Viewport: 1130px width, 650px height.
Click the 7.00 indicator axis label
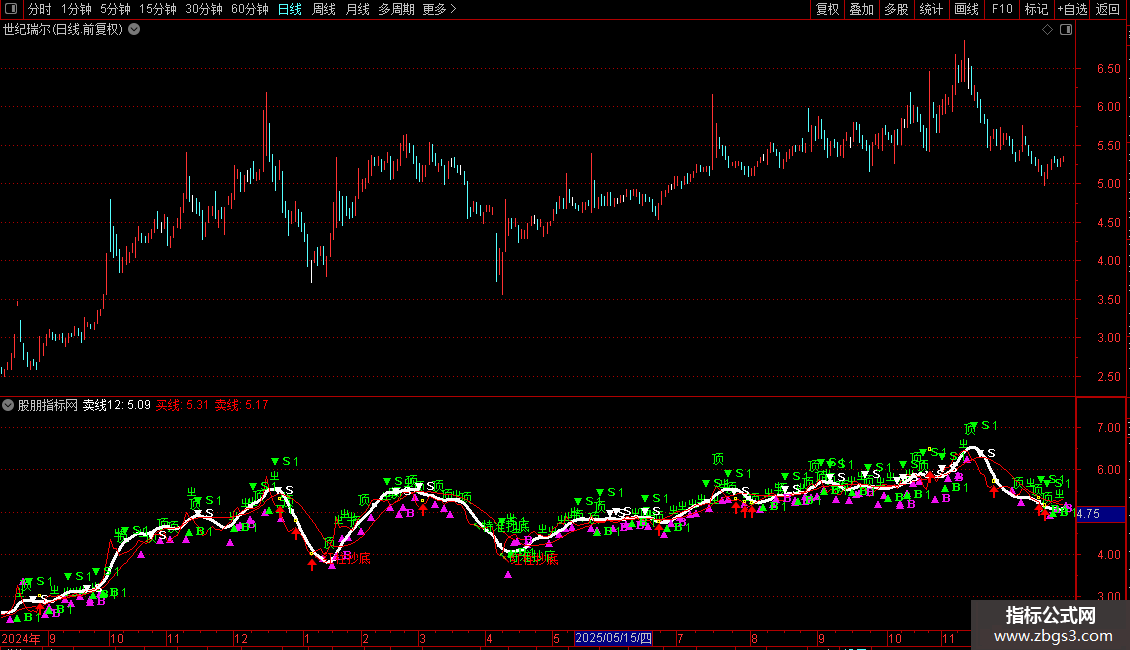click(1108, 427)
